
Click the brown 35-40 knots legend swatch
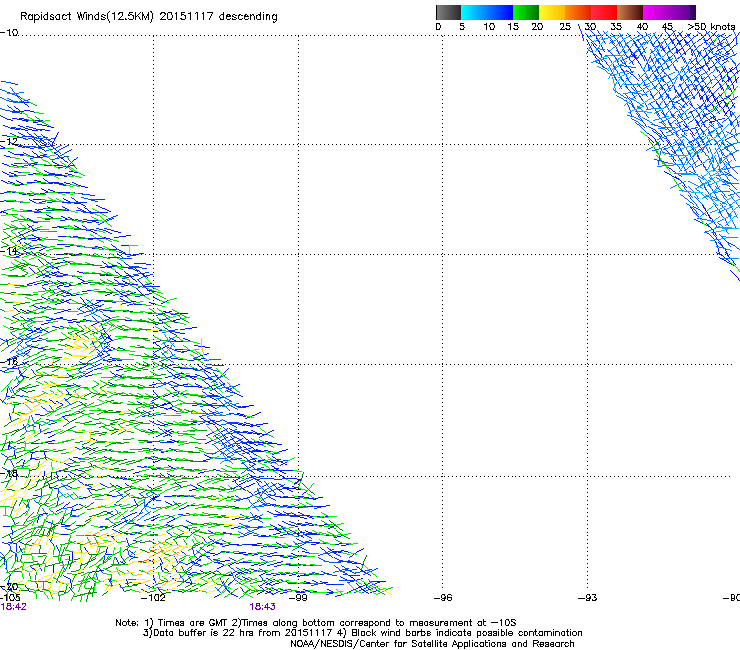(630, 12)
